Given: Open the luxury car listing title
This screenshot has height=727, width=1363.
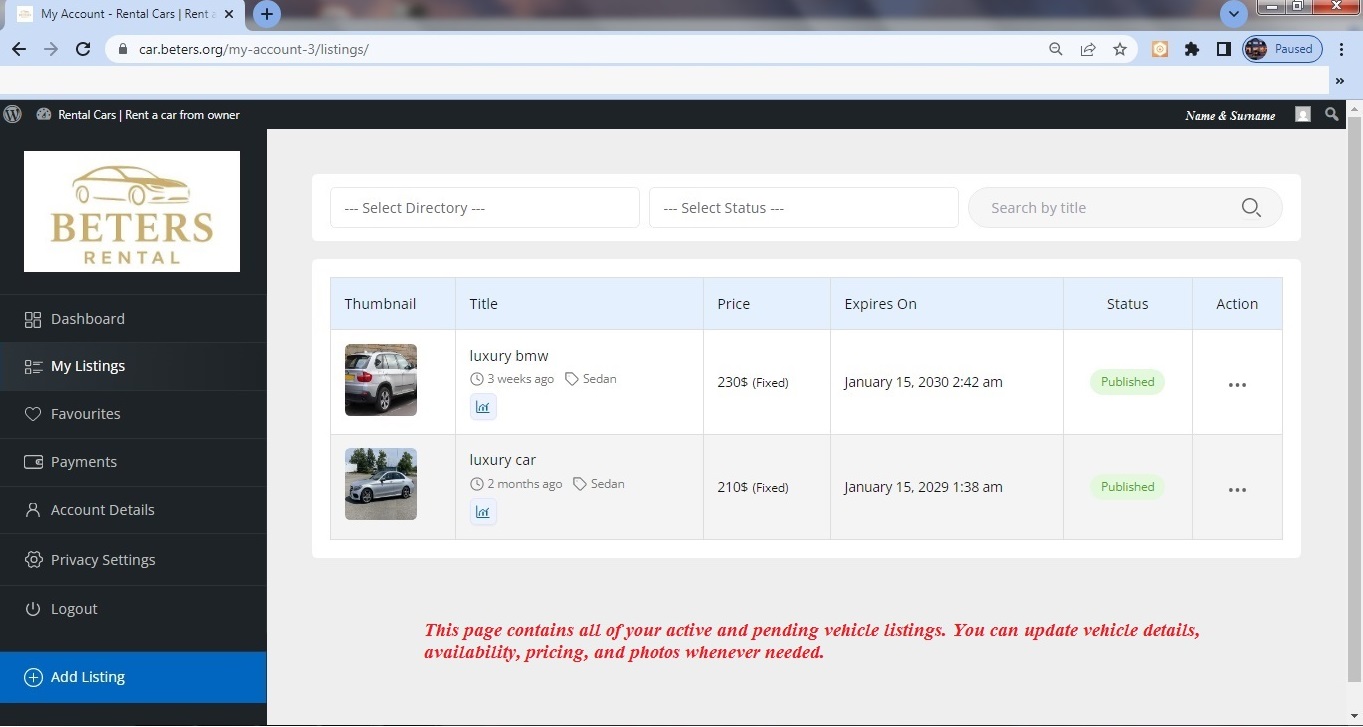Looking at the screenshot, I should click(503, 460).
